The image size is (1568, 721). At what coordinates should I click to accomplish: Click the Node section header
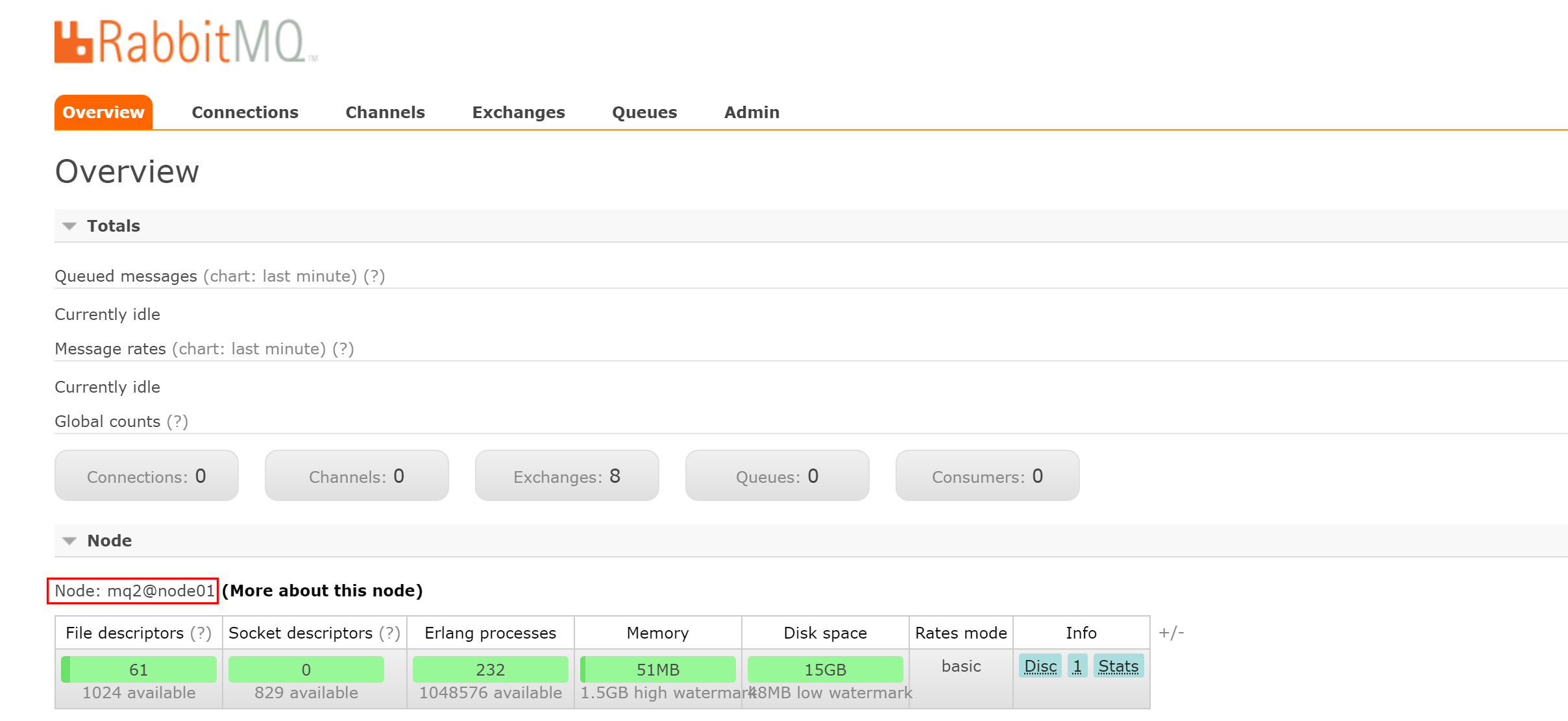pyautogui.click(x=811, y=541)
